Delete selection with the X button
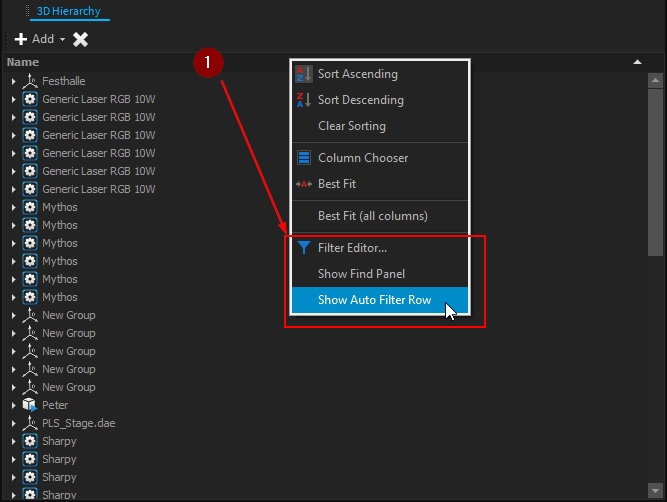The height and width of the screenshot is (502, 667). [x=81, y=39]
